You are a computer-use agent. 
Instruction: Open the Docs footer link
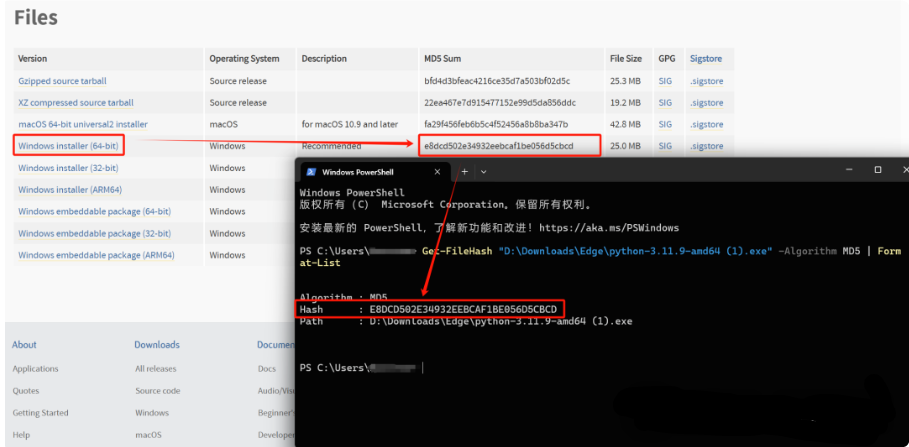pos(267,369)
